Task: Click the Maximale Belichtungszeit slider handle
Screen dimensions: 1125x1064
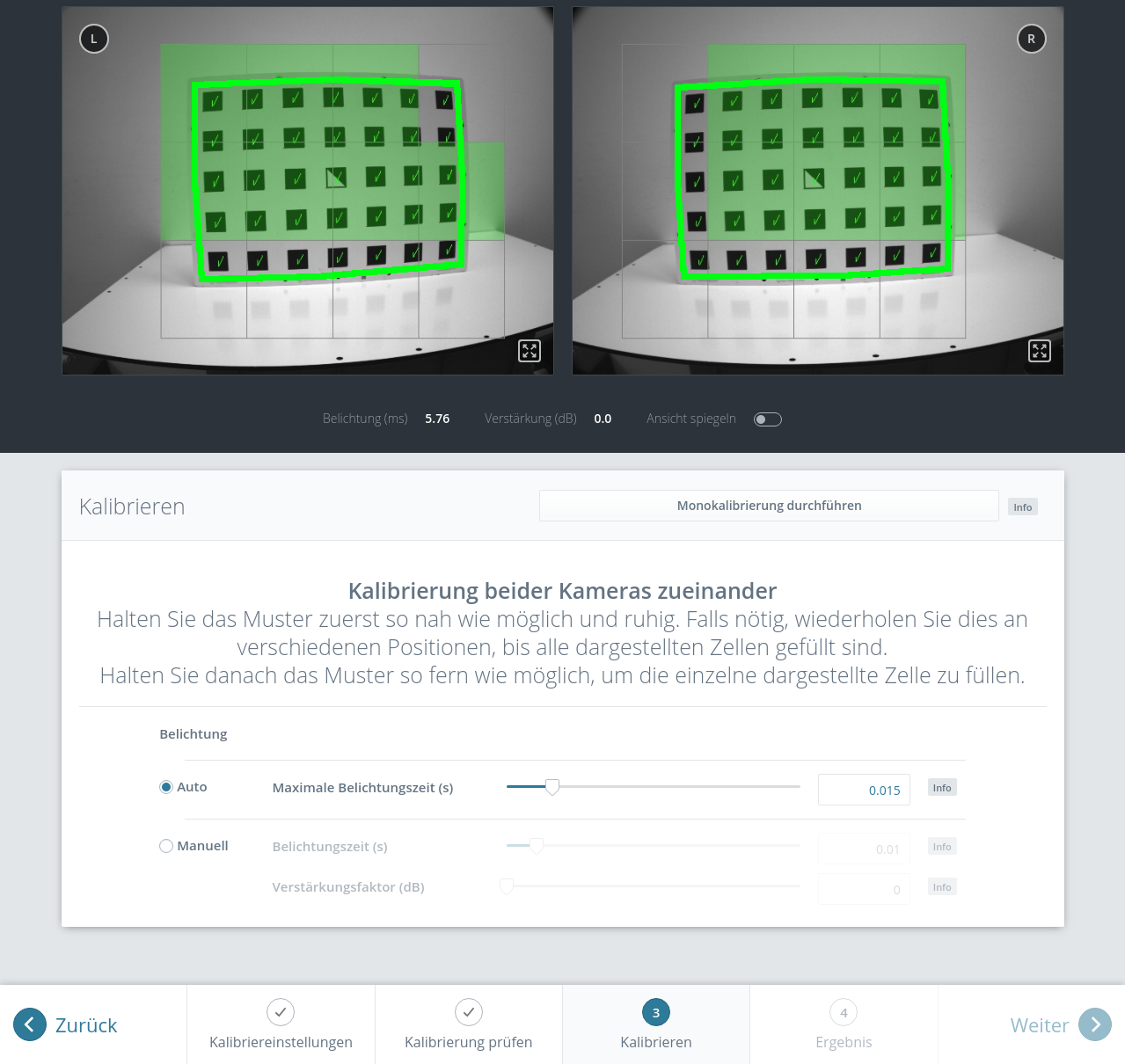Action: (552, 787)
